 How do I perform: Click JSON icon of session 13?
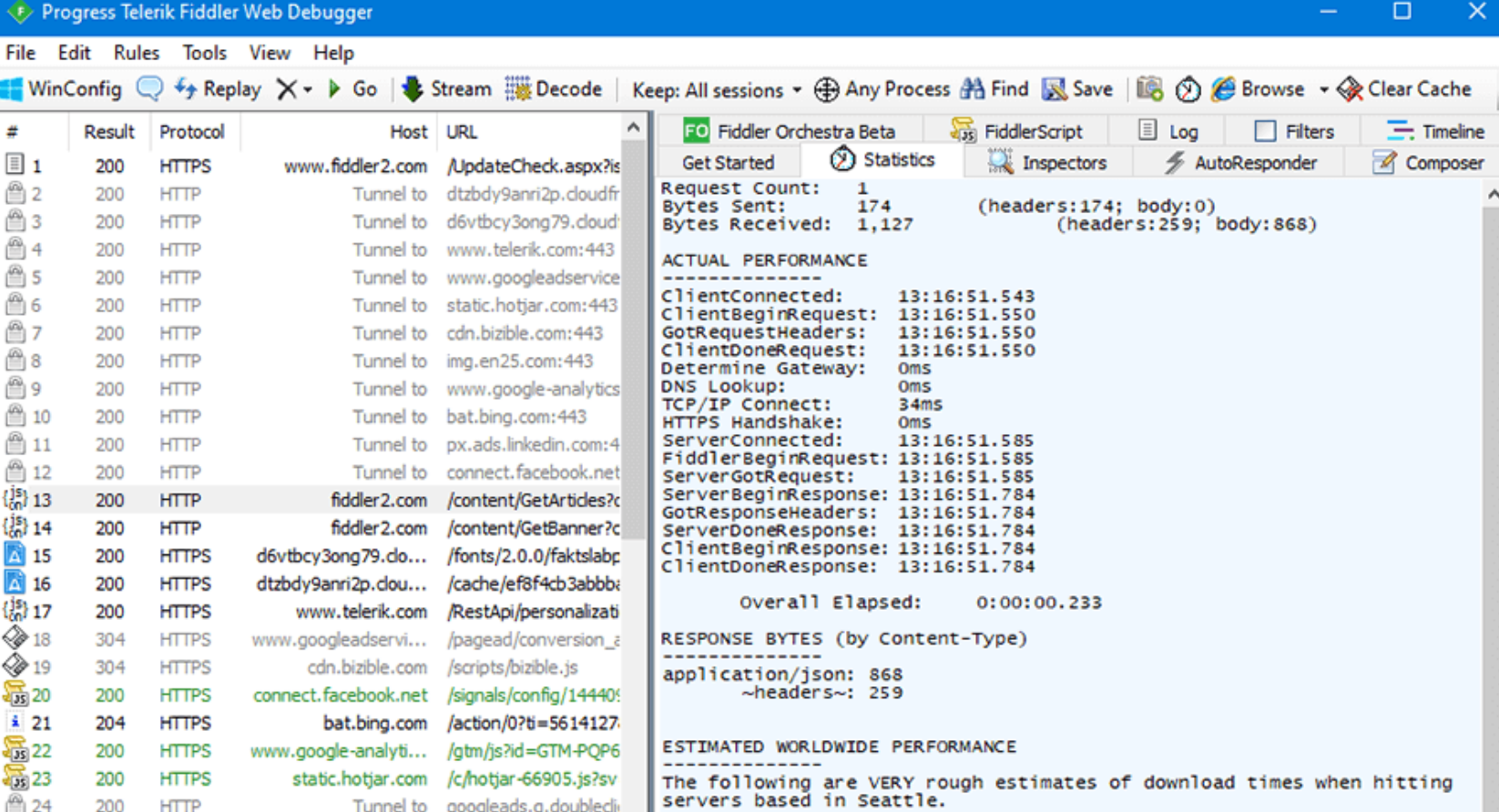pyautogui.click(x=15, y=499)
